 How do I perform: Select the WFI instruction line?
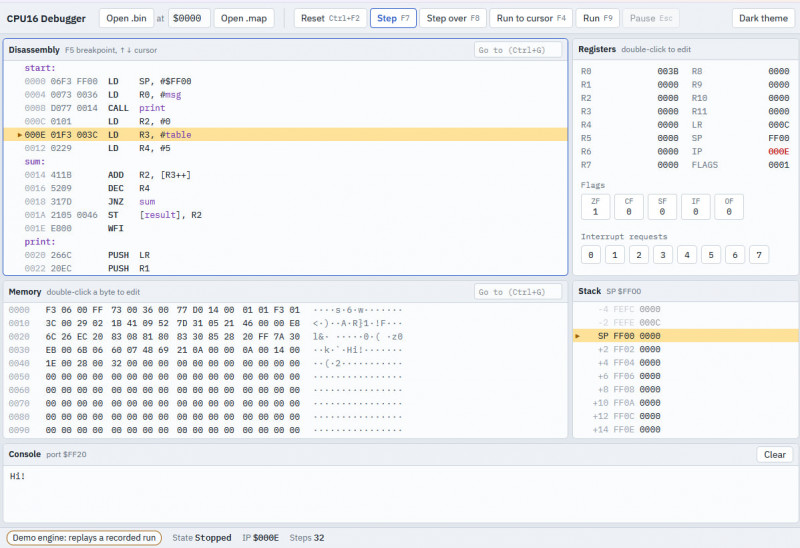pyautogui.click(x=285, y=228)
